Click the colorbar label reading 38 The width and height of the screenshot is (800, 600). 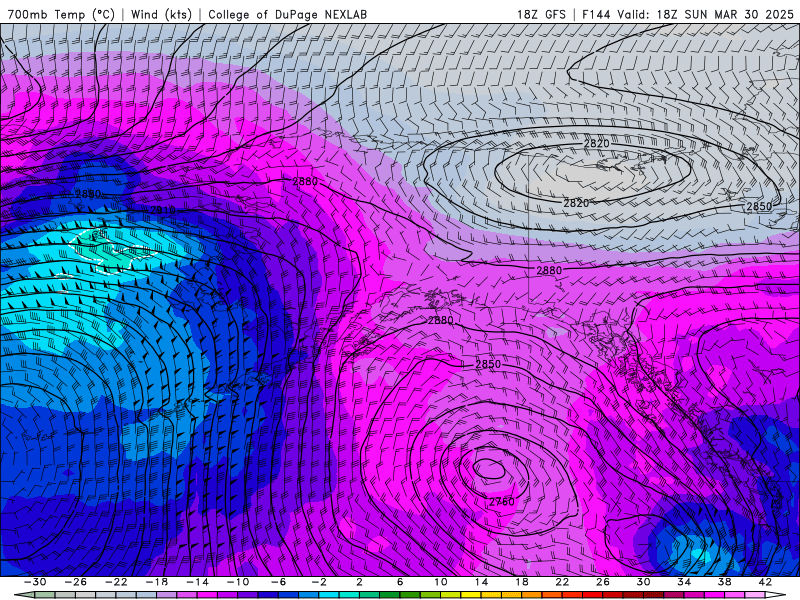[724, 582]
